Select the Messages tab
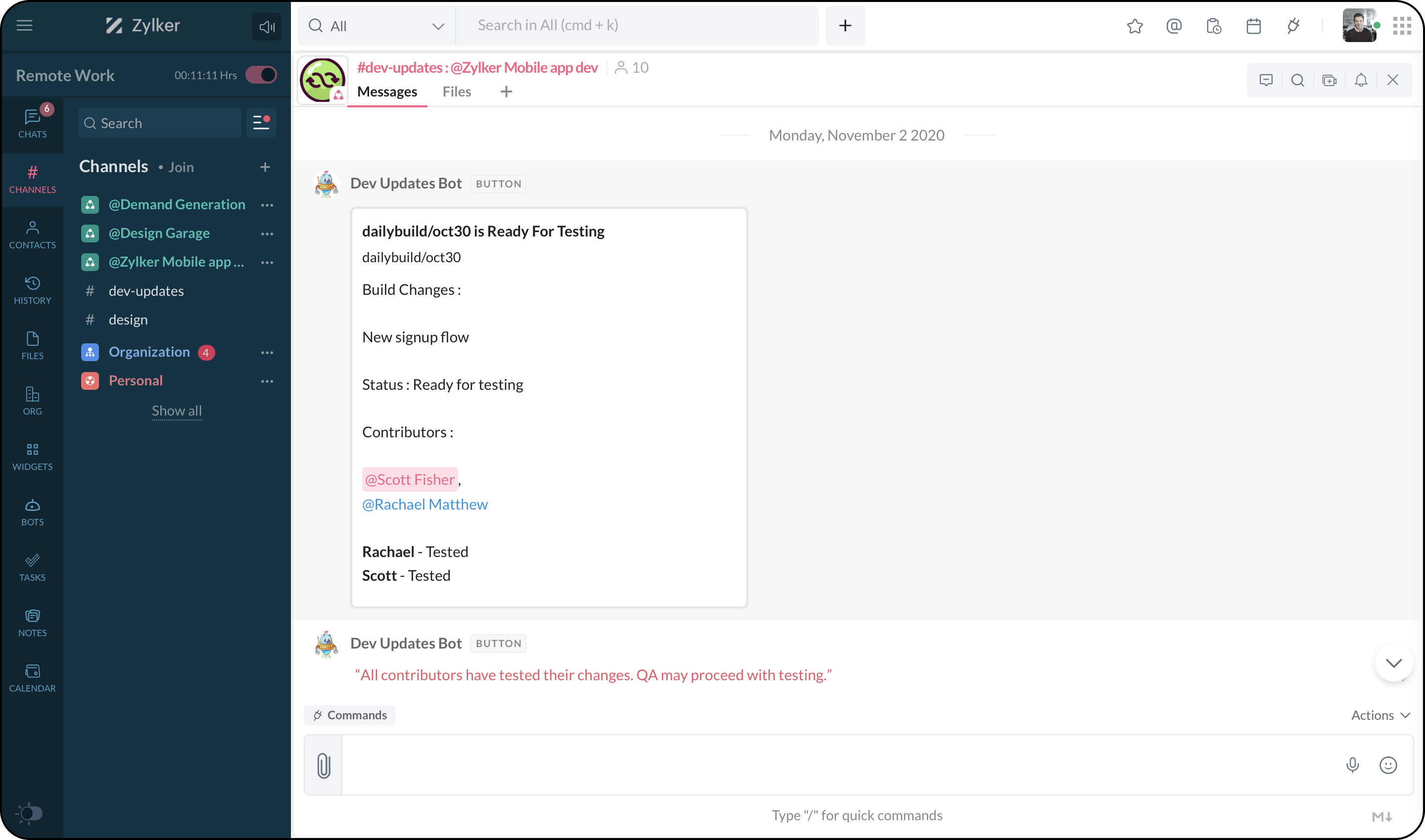Screen dimensions: 1425x840 (387, 92)
